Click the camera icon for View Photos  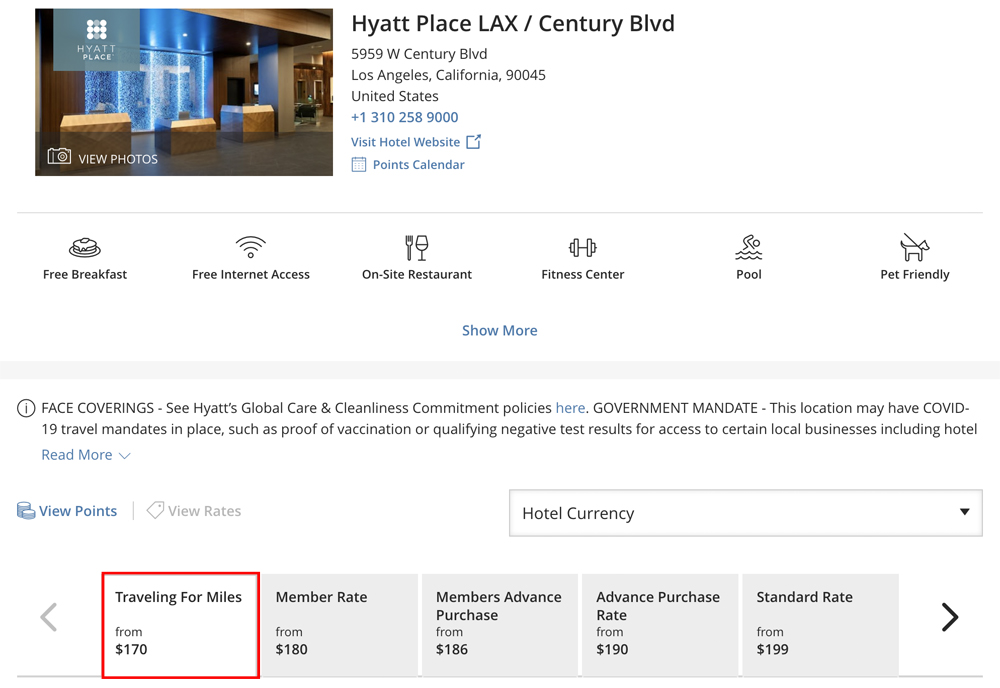[x=59, y=156]
